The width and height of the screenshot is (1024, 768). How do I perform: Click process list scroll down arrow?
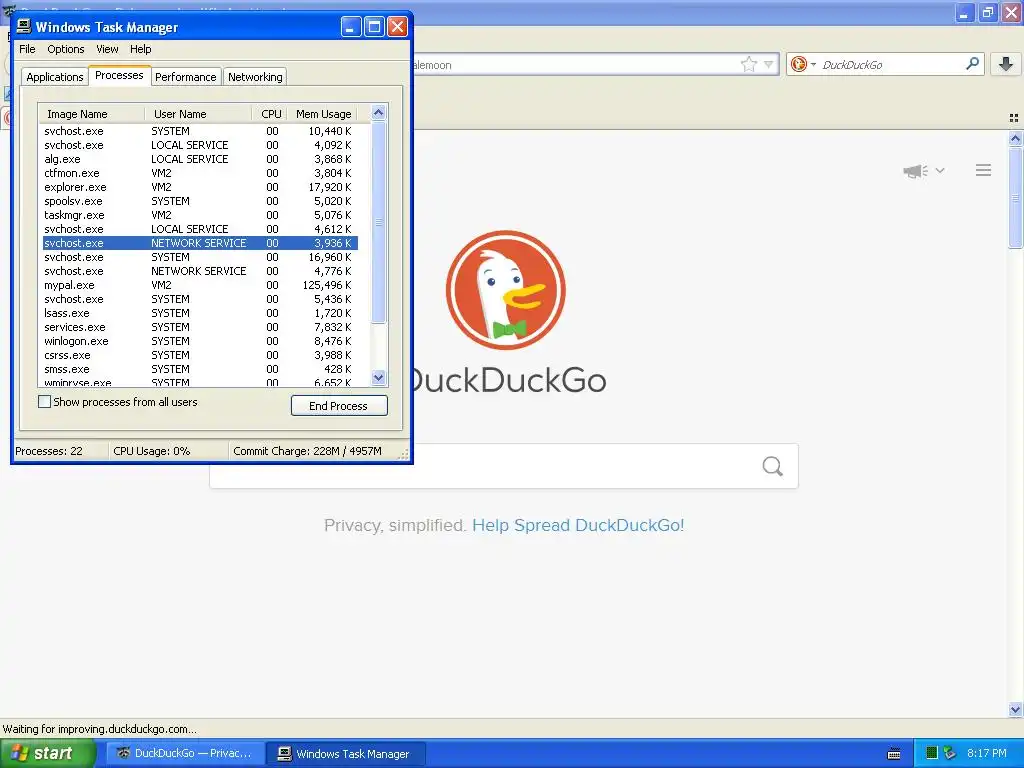click(378, 377)
